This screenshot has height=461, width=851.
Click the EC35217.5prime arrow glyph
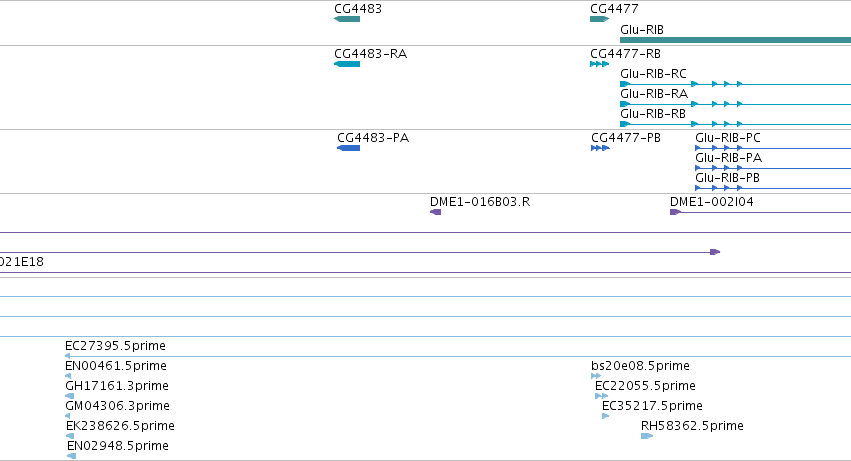click(x=606, y=416)
